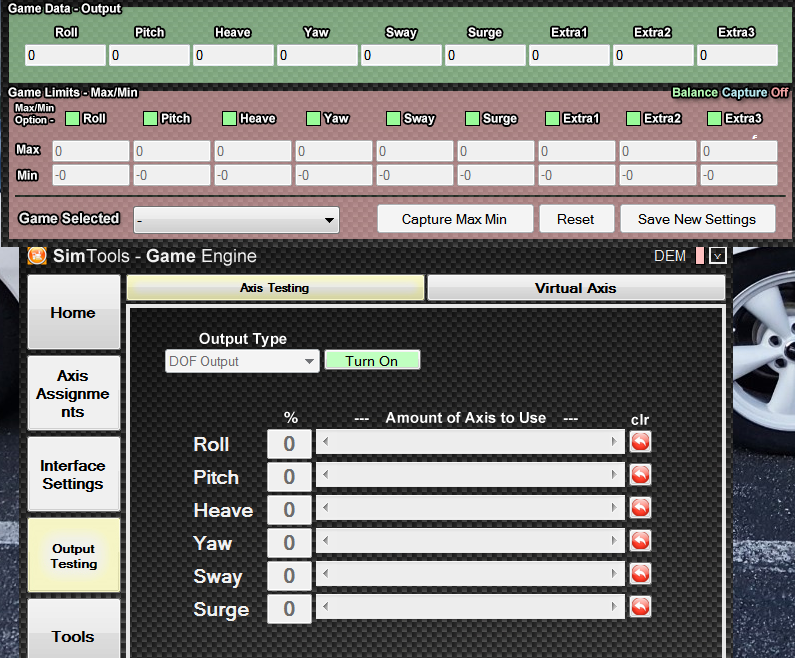Image resolution: width=795 pixels, height=662 pixels.
Task: Click the Sway slider right arrow
Action: (x=614, y=573)
